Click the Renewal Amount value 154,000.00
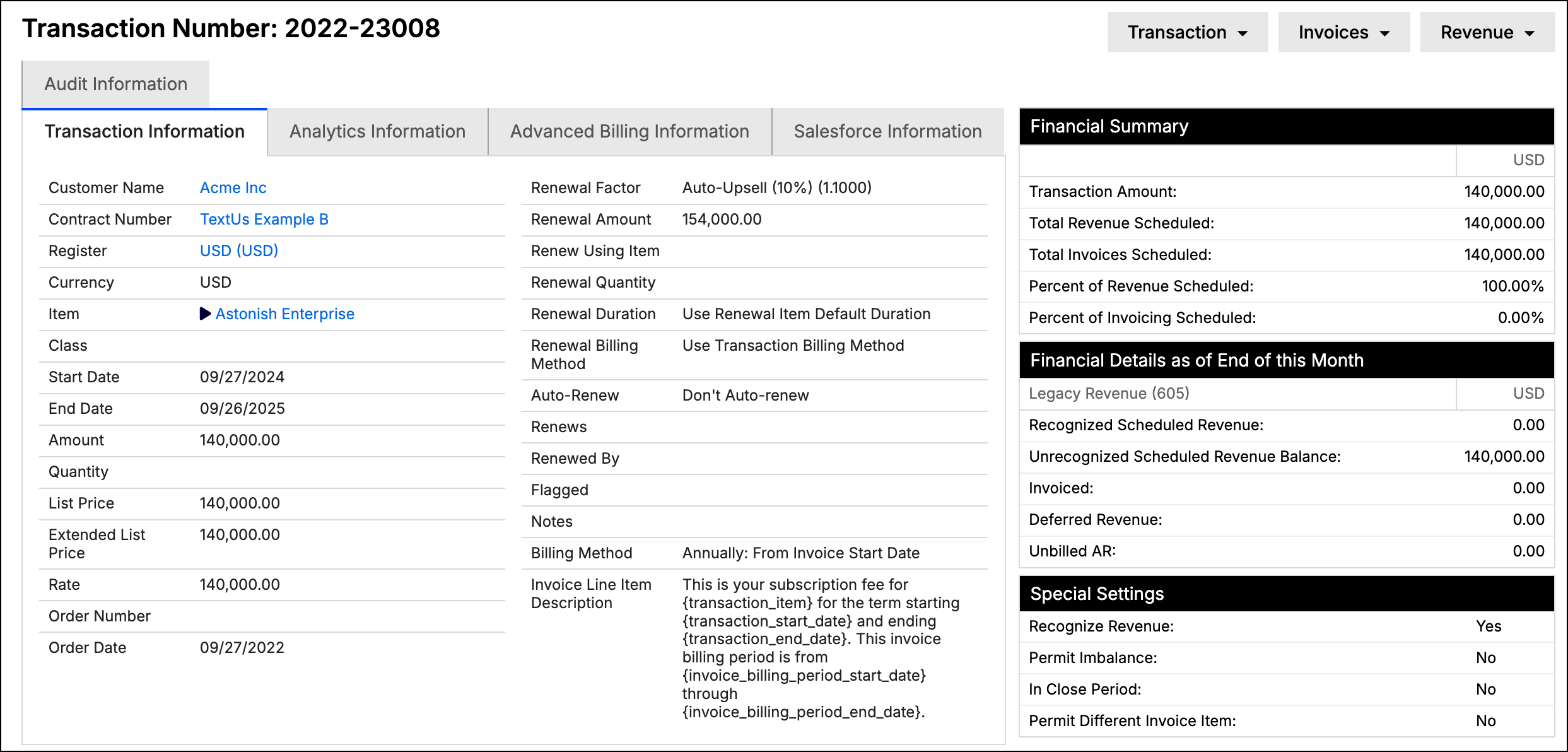Viewport: 1568px width, 752px height. coord(722,219)
